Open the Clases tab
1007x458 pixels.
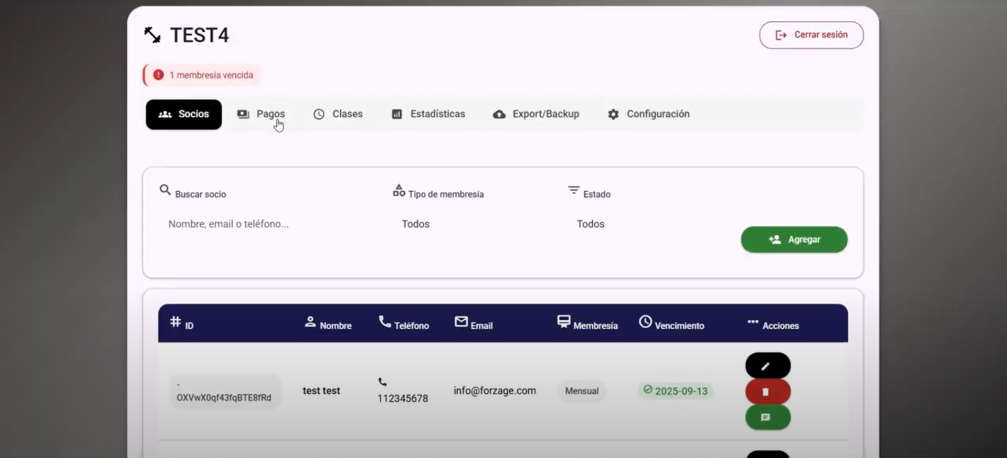[337, 114]
